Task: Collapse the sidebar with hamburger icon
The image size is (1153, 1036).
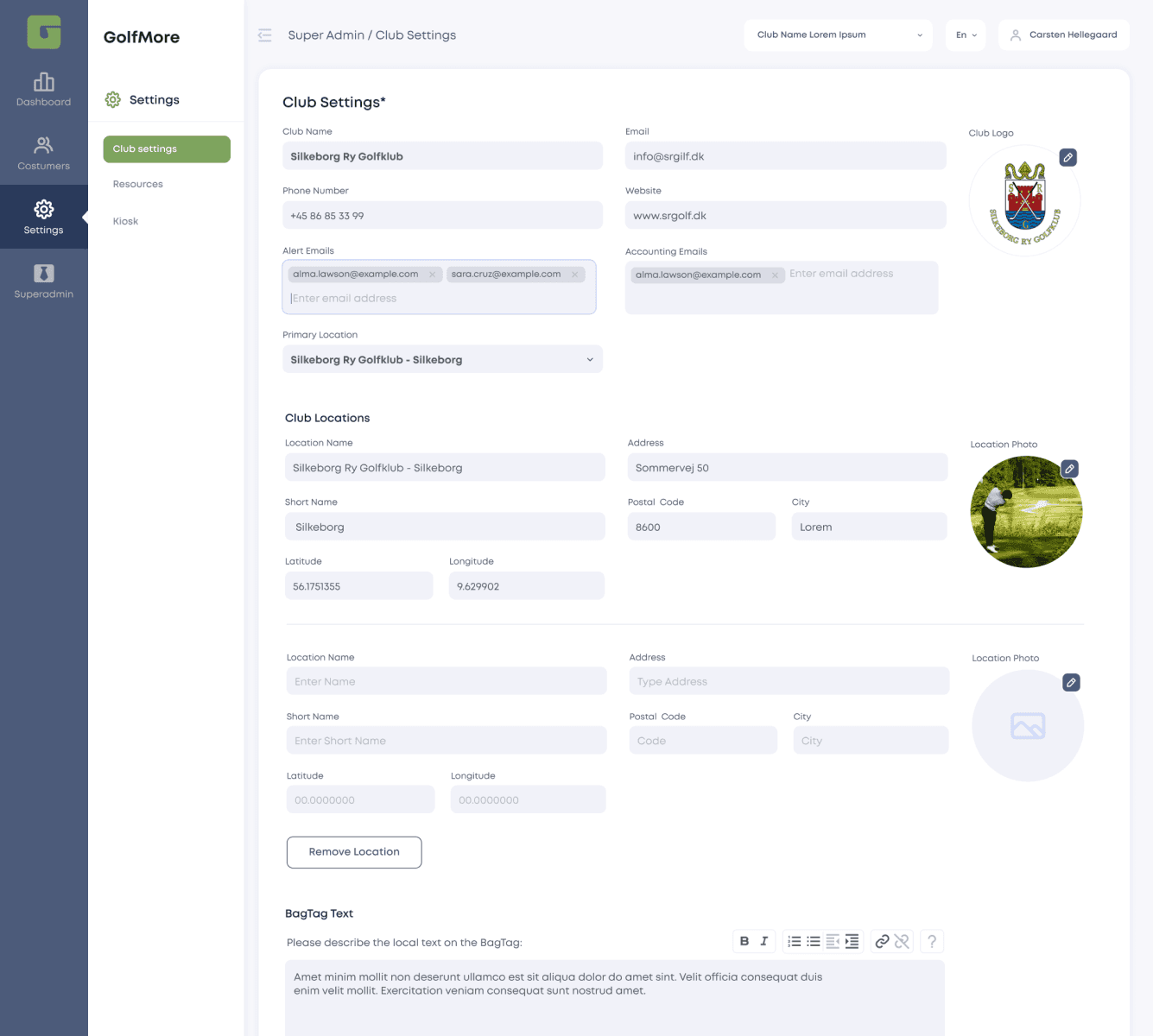Action: [x=264, y=35]
